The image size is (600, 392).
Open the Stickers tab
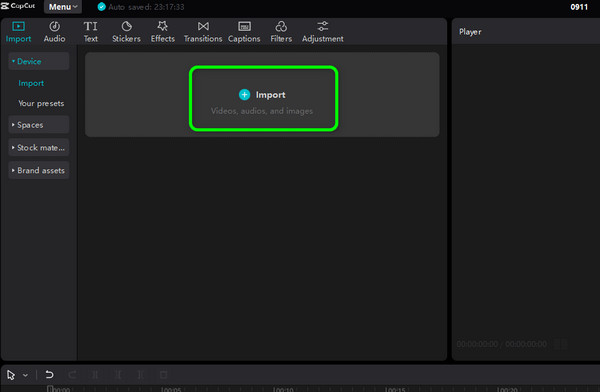click(126, 32)
